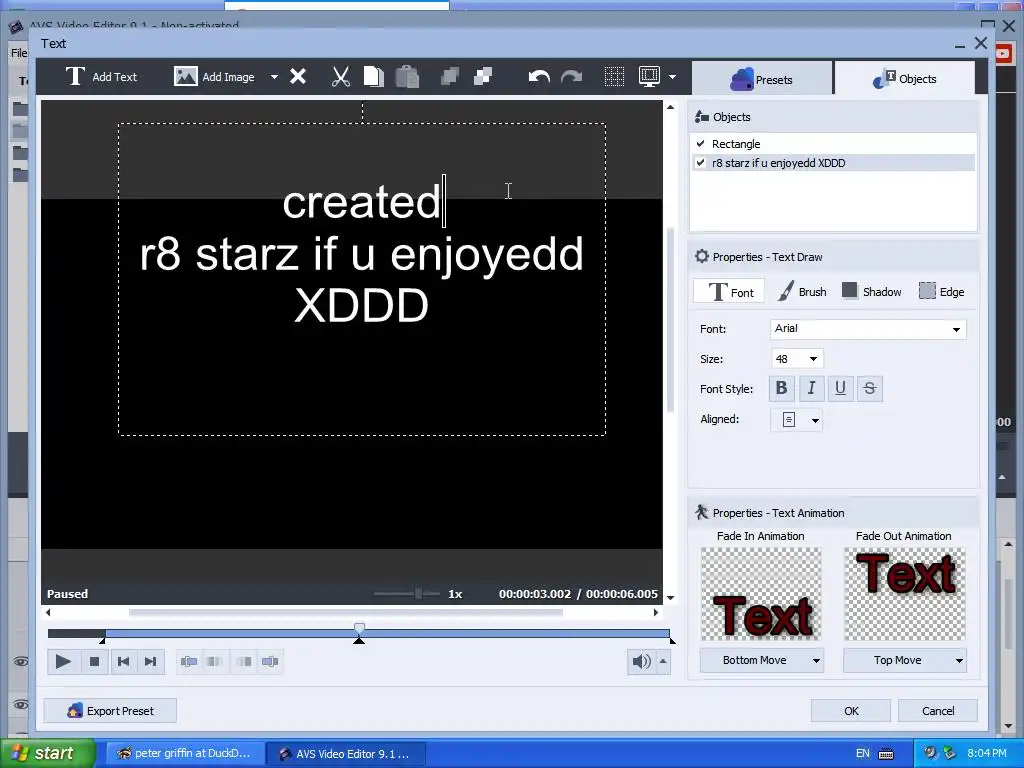The image size is (1024, 768).
Task: Delete selected object with X icon
Action: click(298, 76)
